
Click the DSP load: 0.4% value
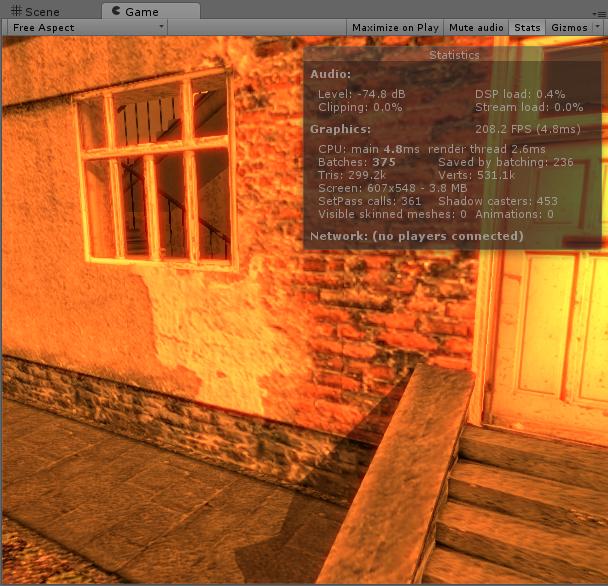520,94
